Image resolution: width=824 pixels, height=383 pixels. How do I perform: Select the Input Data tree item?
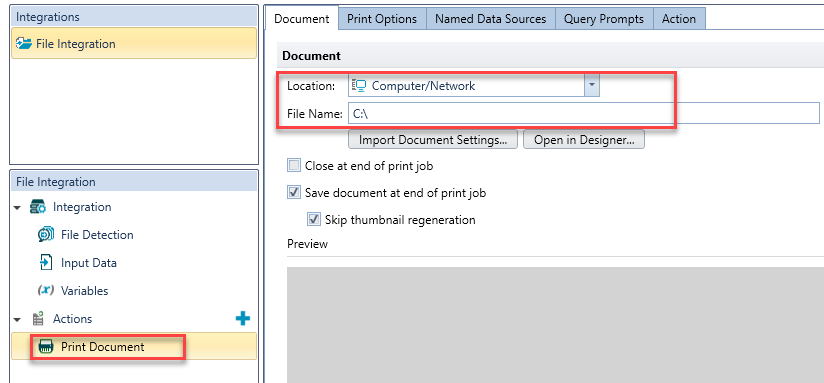click(88, 263)
